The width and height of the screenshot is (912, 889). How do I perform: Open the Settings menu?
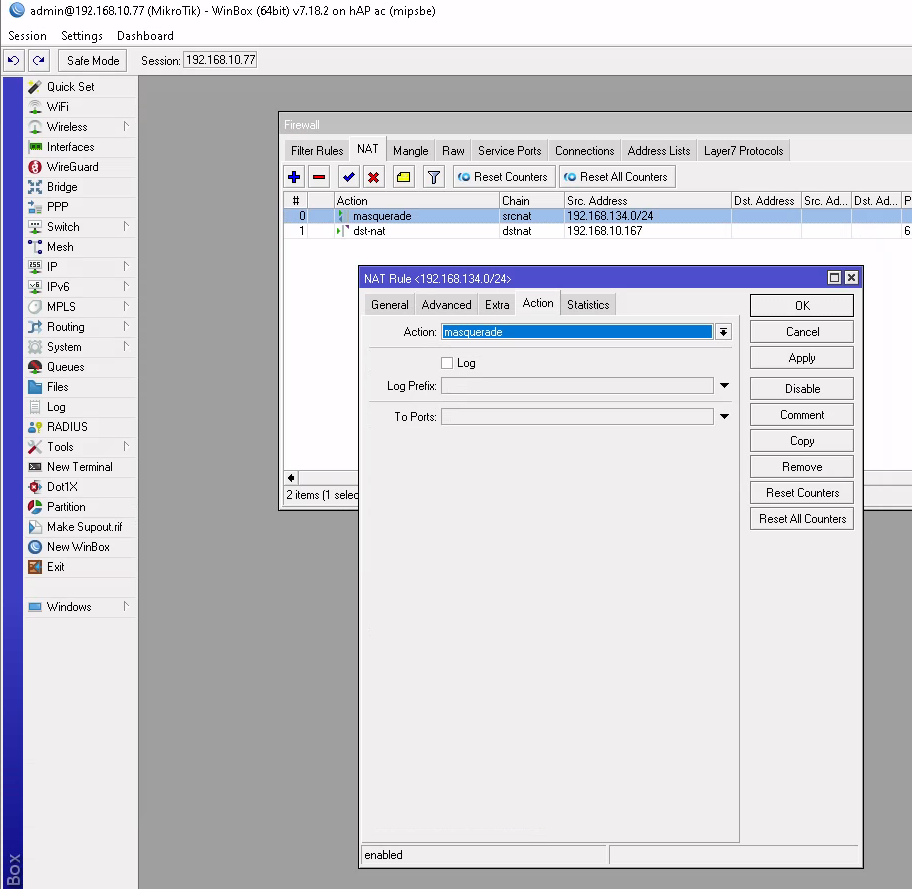tap(81, 35)
